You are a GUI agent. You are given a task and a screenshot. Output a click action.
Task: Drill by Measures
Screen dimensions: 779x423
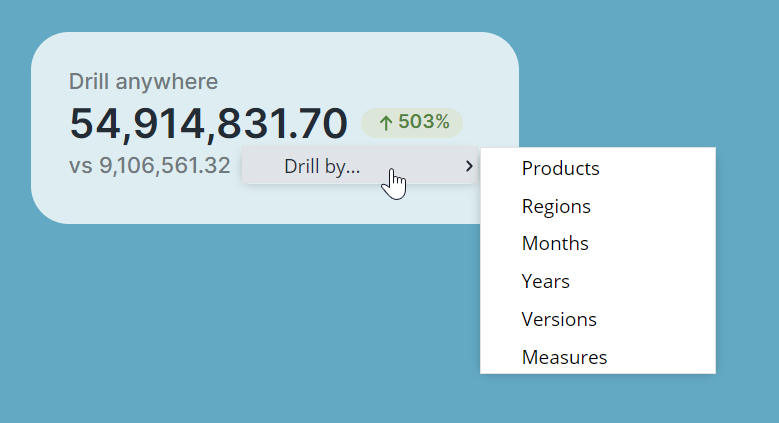(564, 357)
